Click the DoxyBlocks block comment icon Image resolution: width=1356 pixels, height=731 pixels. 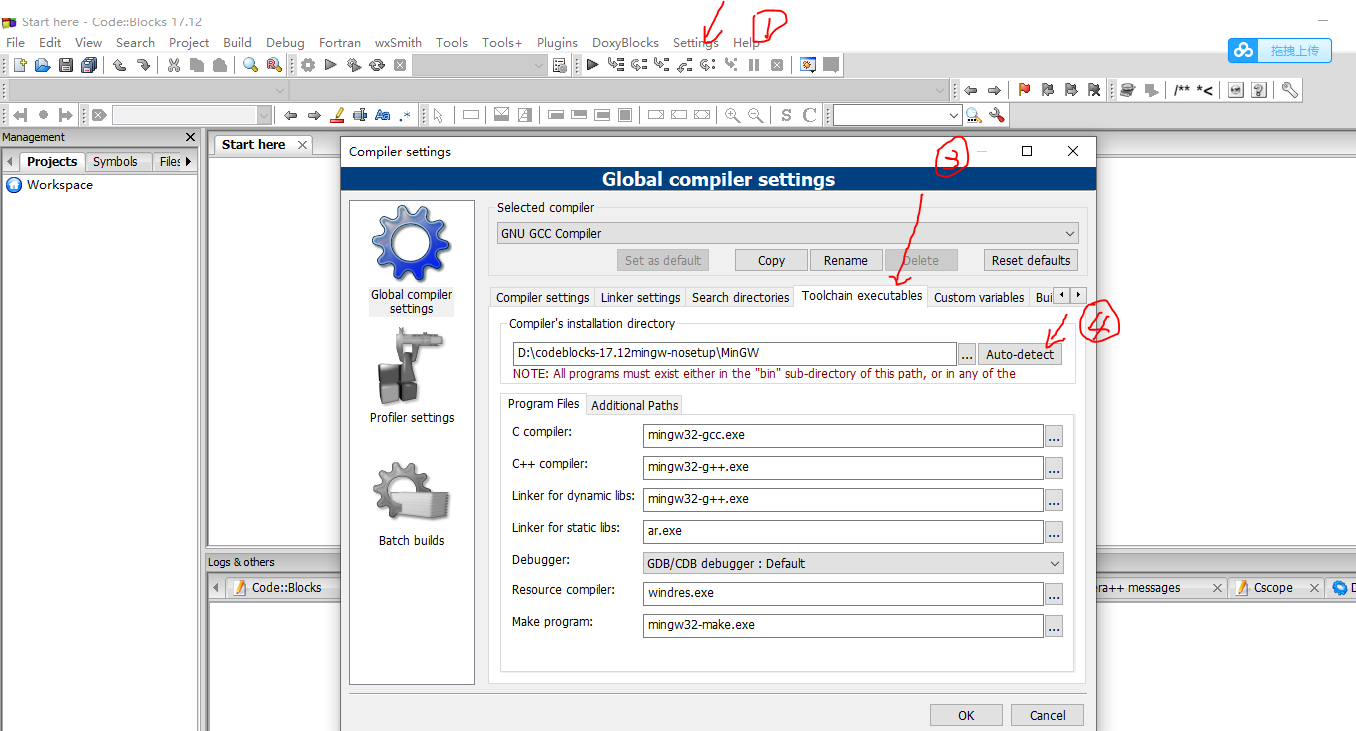1182,90
